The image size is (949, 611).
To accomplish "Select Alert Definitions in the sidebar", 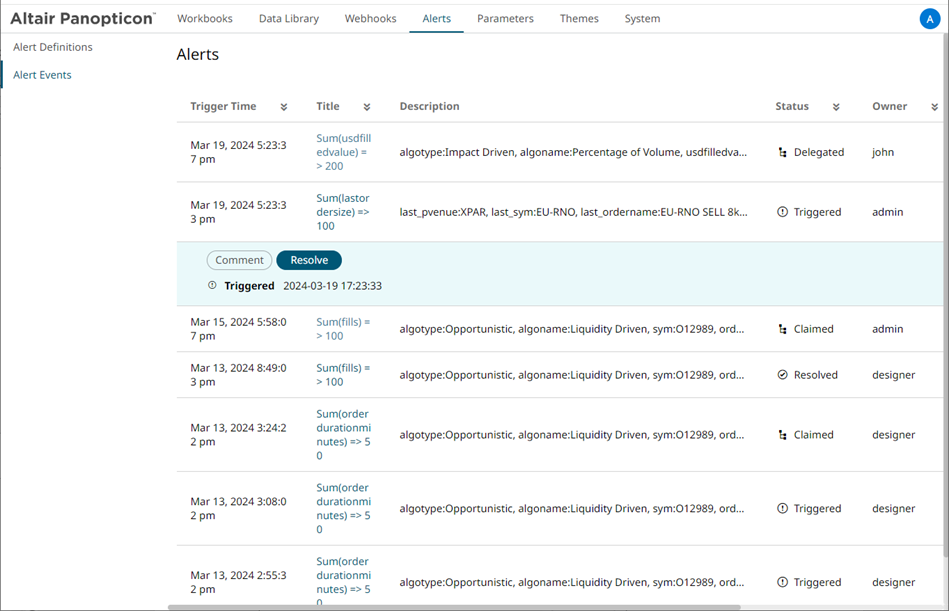I will point(53,47).
